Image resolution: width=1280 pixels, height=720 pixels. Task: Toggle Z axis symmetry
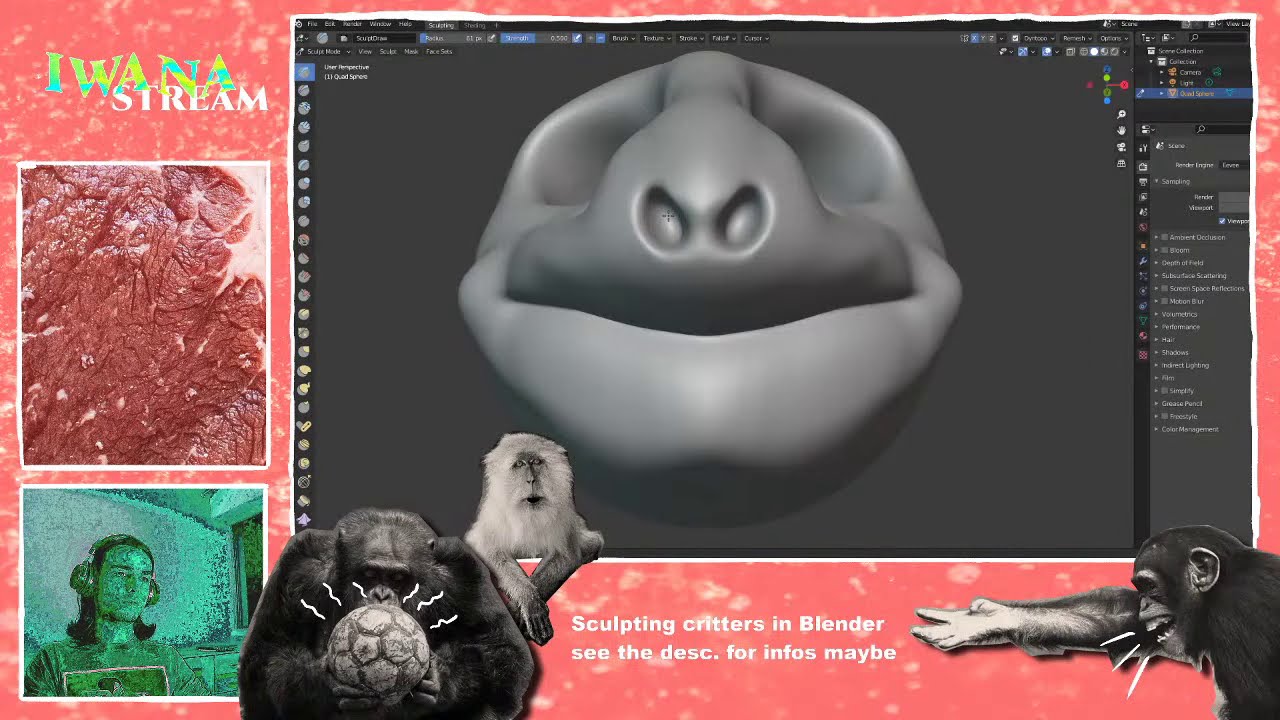991,38
